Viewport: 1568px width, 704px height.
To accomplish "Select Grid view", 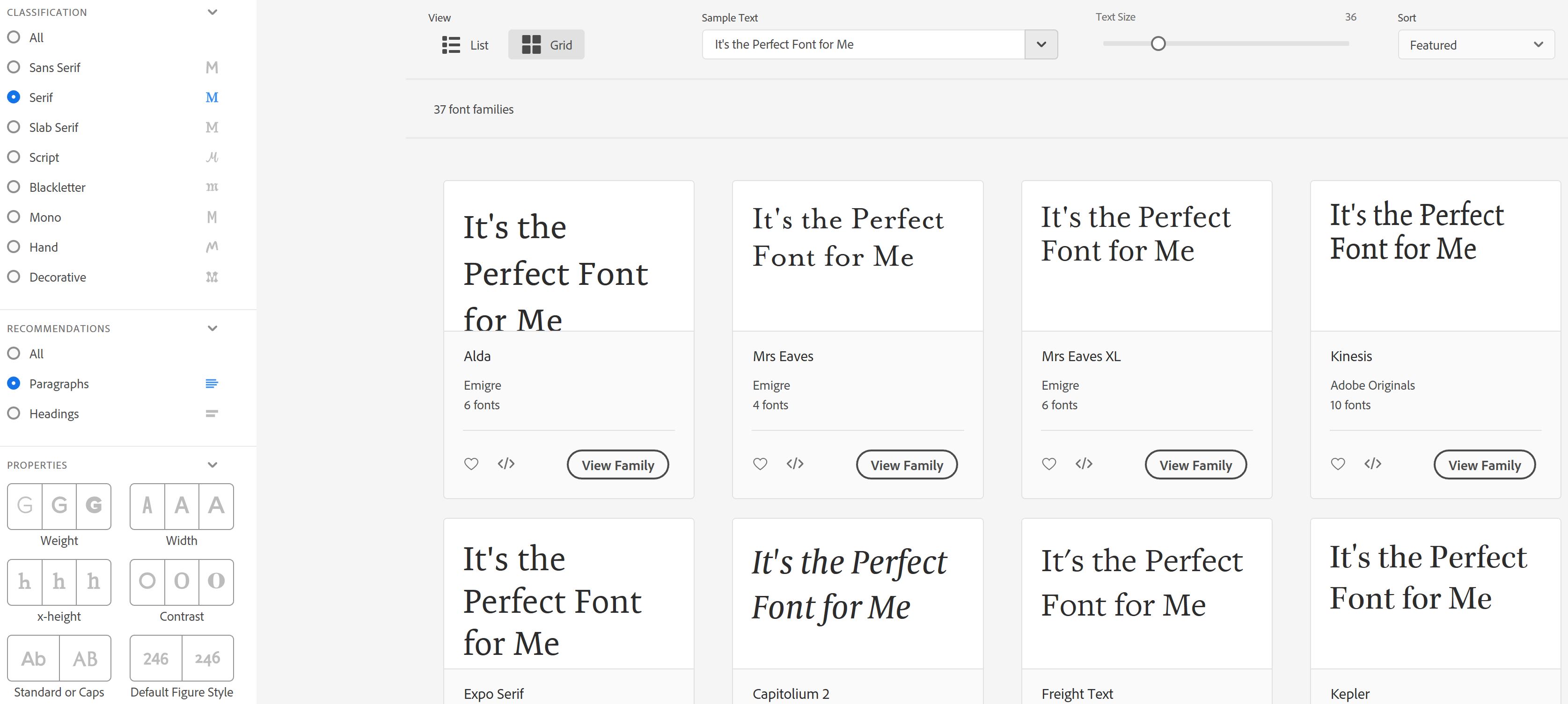I will point(546,44).
